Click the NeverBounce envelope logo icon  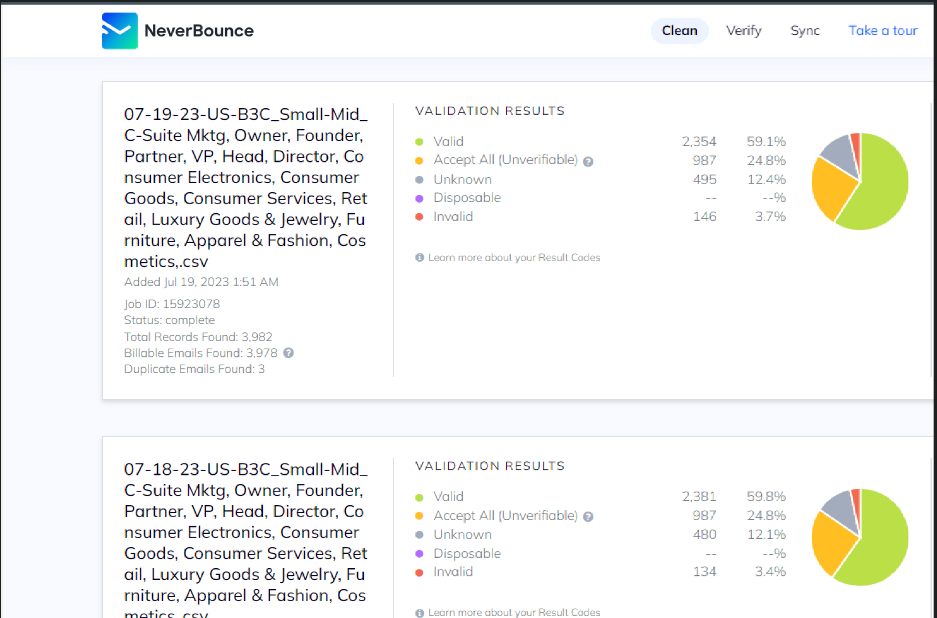[x=119, y=31]
